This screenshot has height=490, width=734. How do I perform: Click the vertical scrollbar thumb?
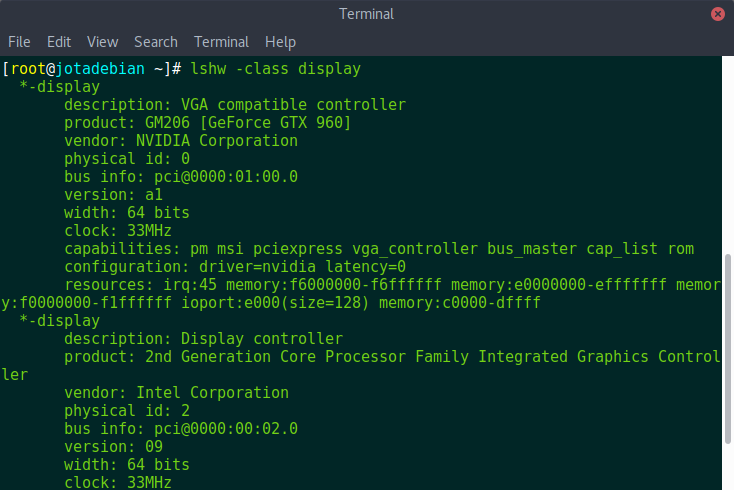point(727,349)
